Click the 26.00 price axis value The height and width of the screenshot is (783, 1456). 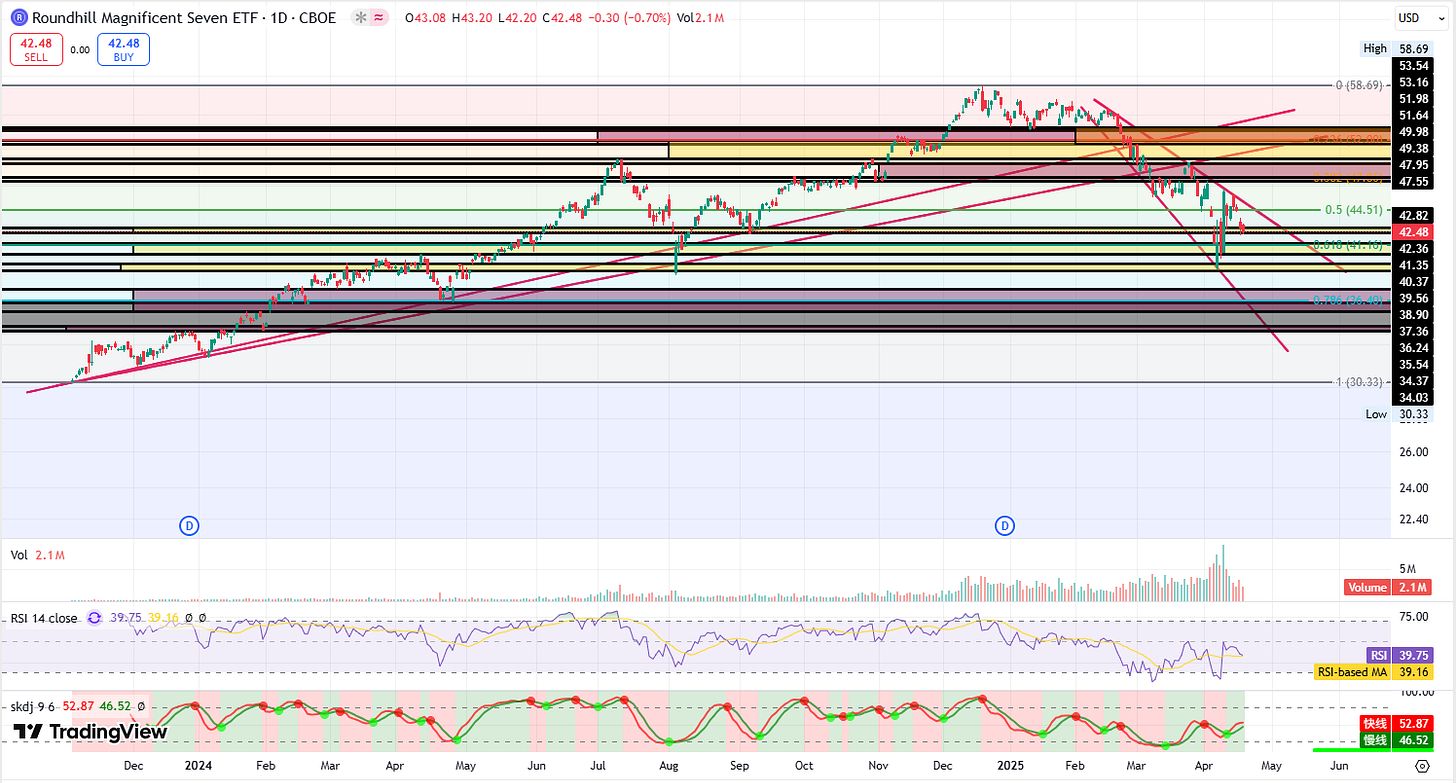click(1414, 452)
